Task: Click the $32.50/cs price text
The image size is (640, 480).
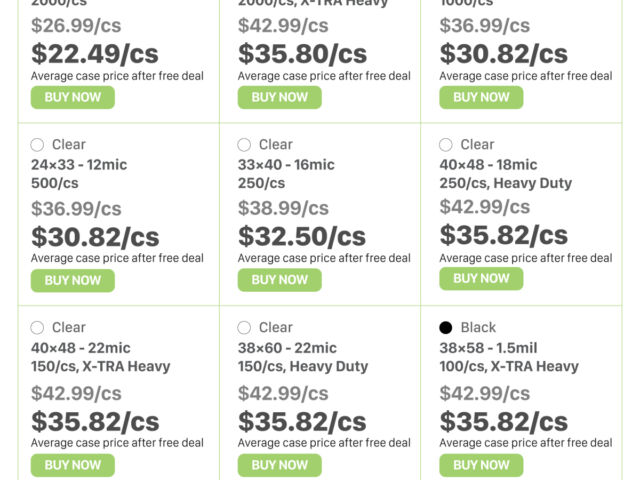Action: pyautogui.click(x=301, y=237)
